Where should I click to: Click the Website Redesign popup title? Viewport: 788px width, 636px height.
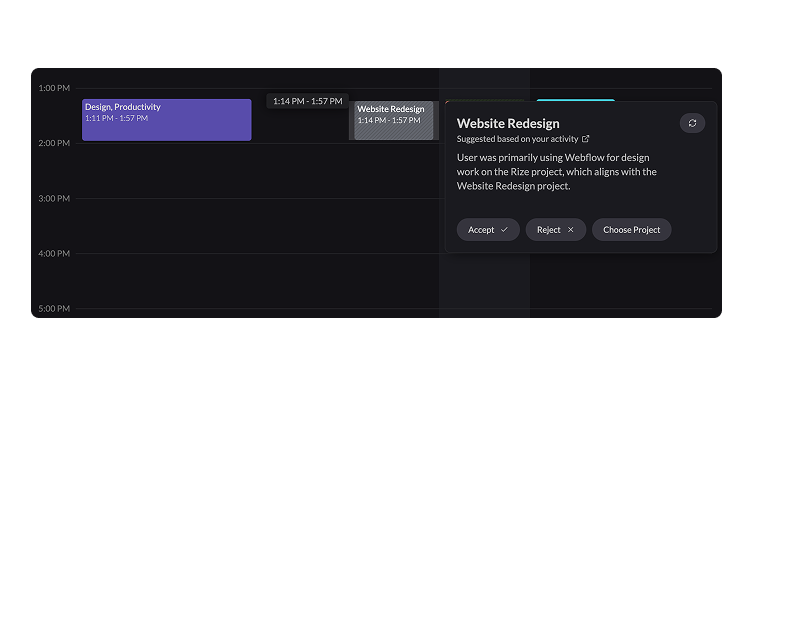coord(508,123)
